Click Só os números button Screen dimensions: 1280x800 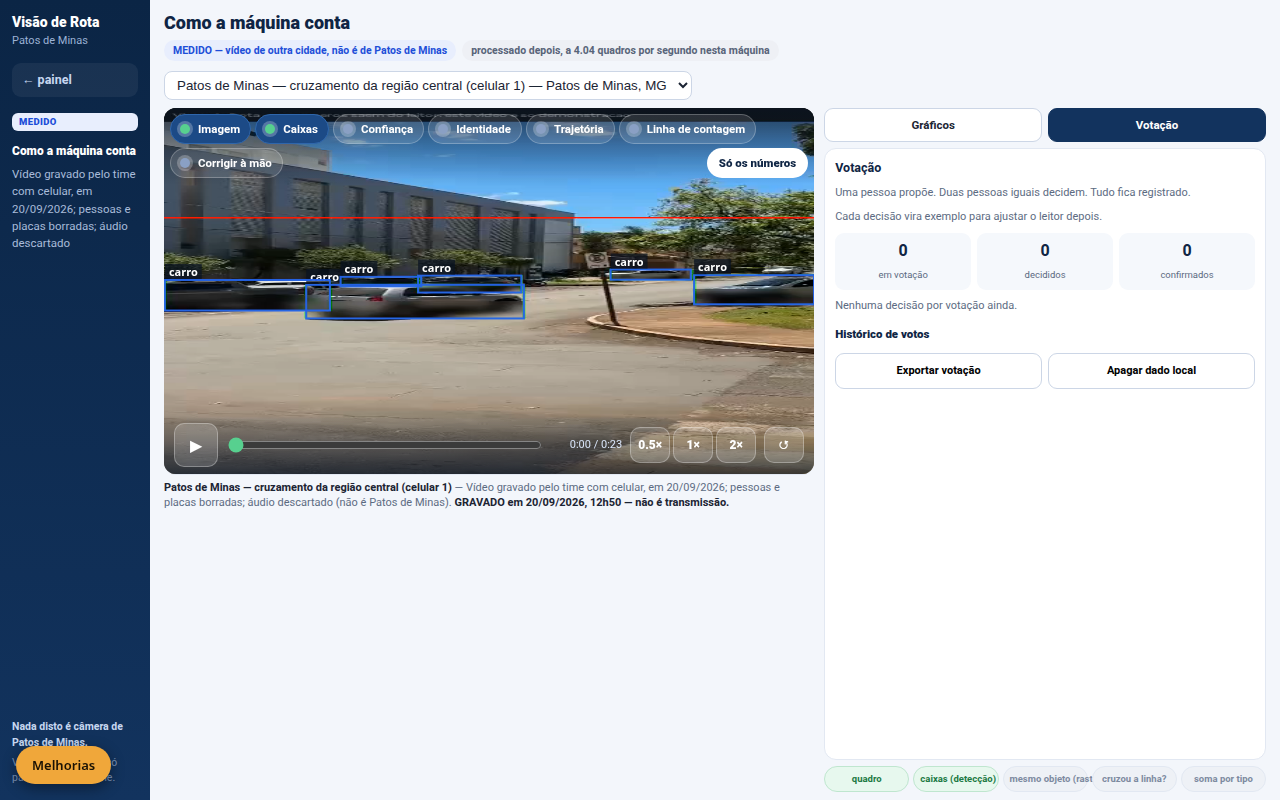coord(757,163)
